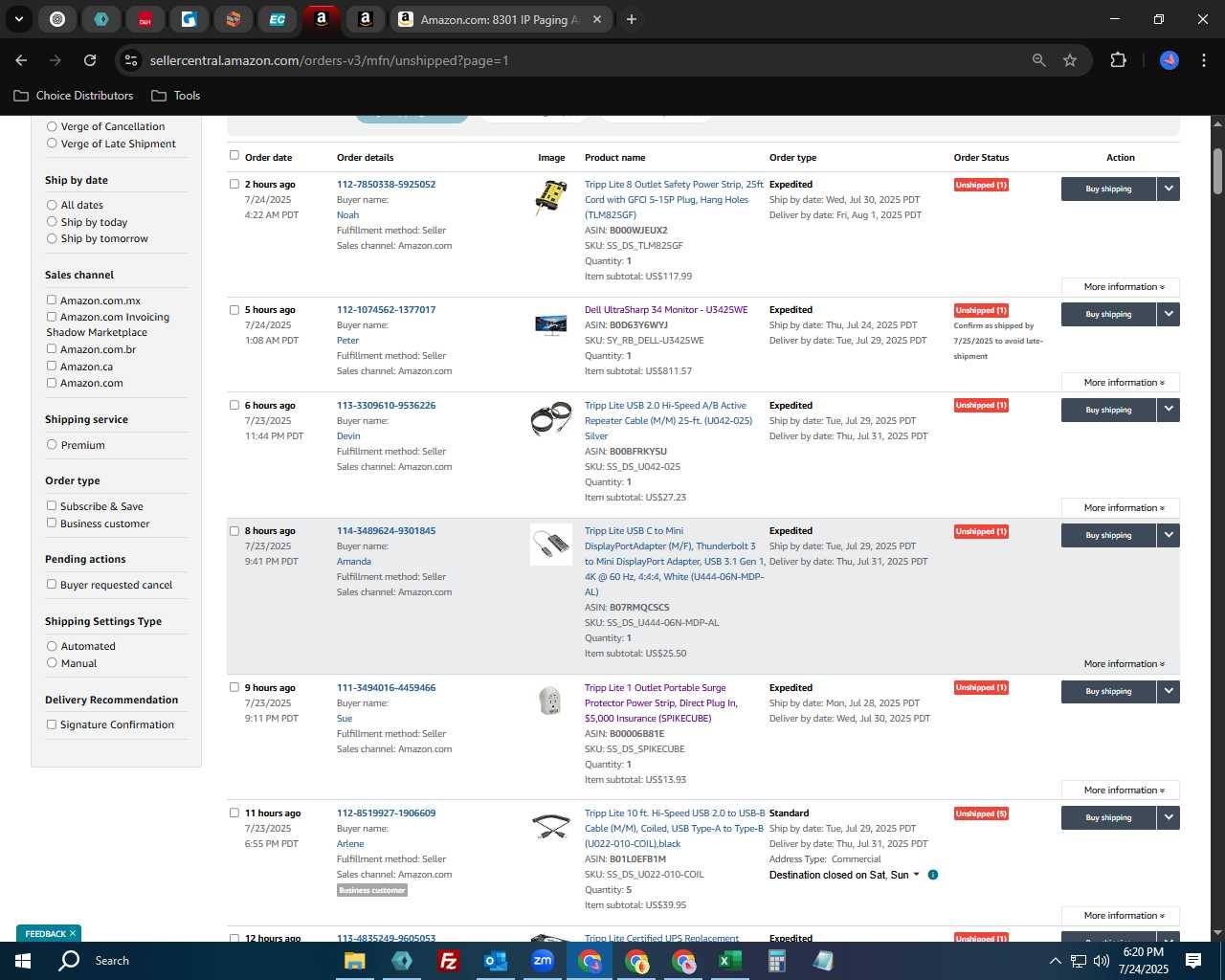The image size is (1225, 980).
Task: Open order link 111-3494016-4459466
Action: (x=386, y=688)
